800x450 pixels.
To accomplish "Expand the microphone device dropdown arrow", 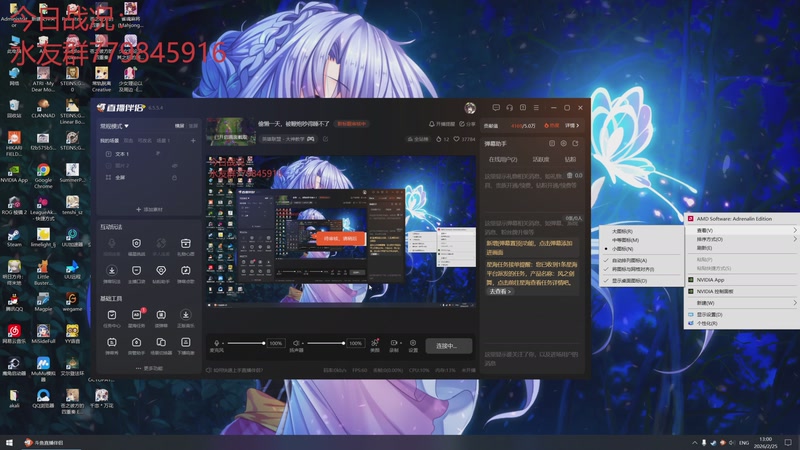I will (x=222, y=343).
